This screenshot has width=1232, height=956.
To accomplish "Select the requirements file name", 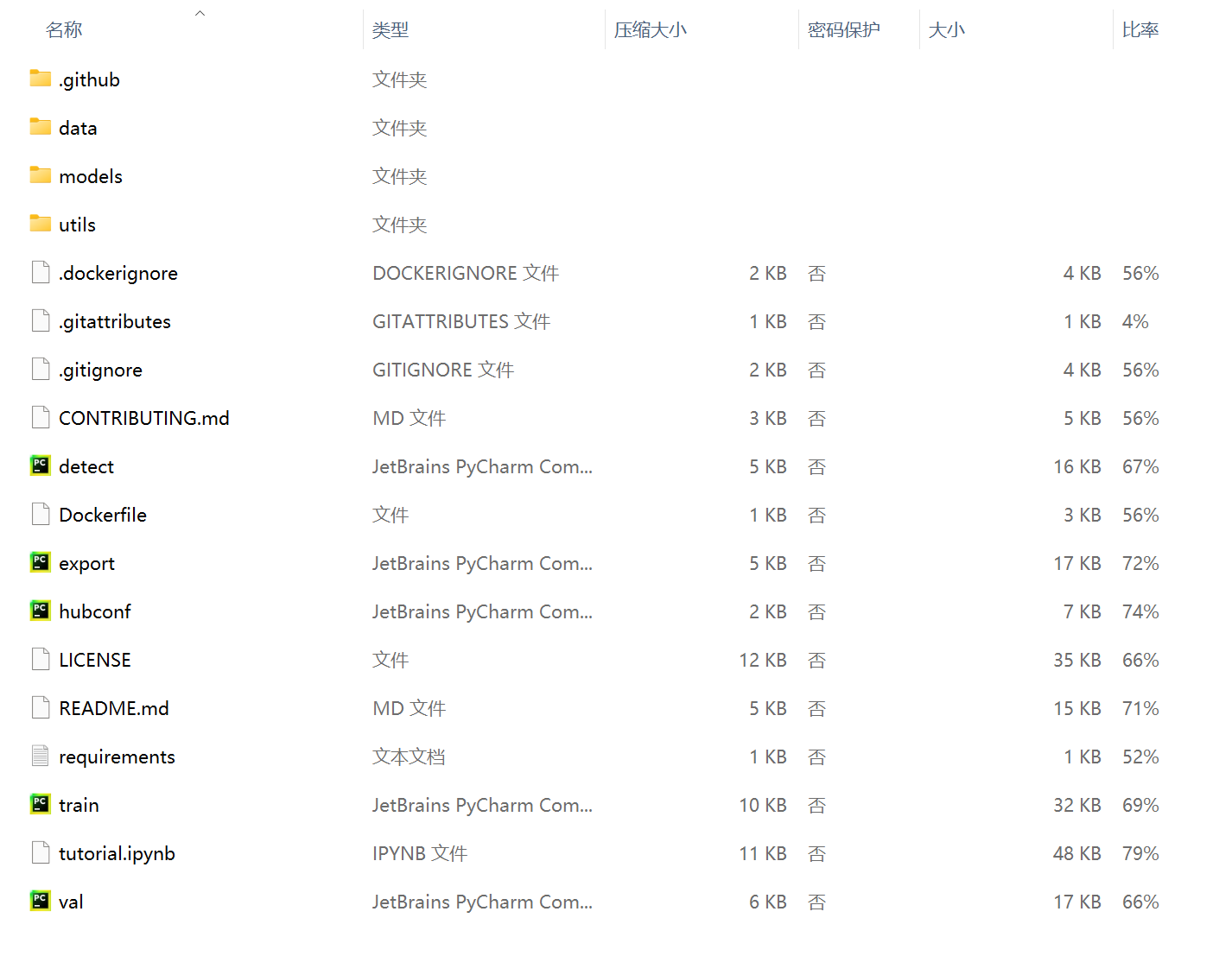I will pyautogui.click(x=117, y=757).
